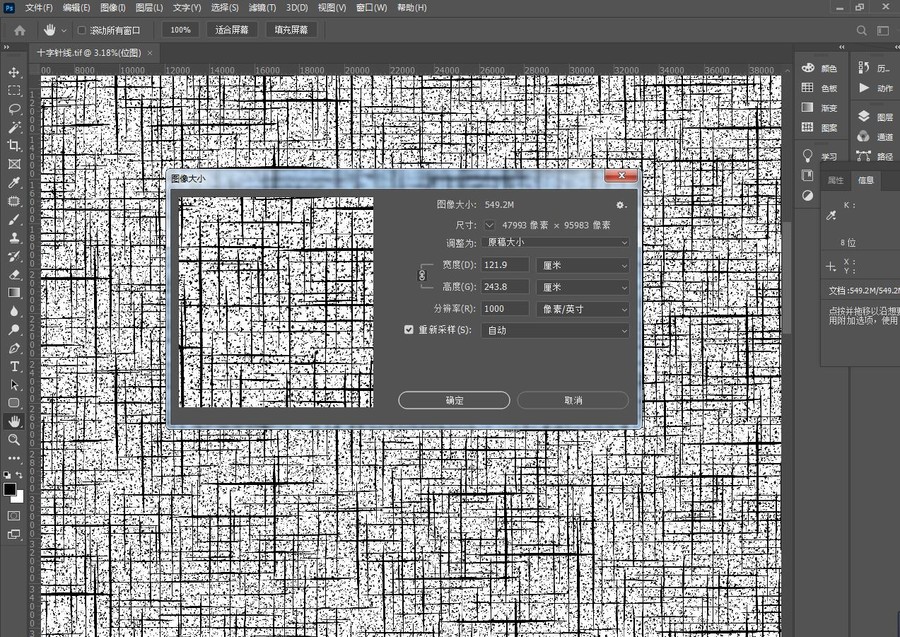Select the Move tool

pyautogui.click(x=14, y=72)
